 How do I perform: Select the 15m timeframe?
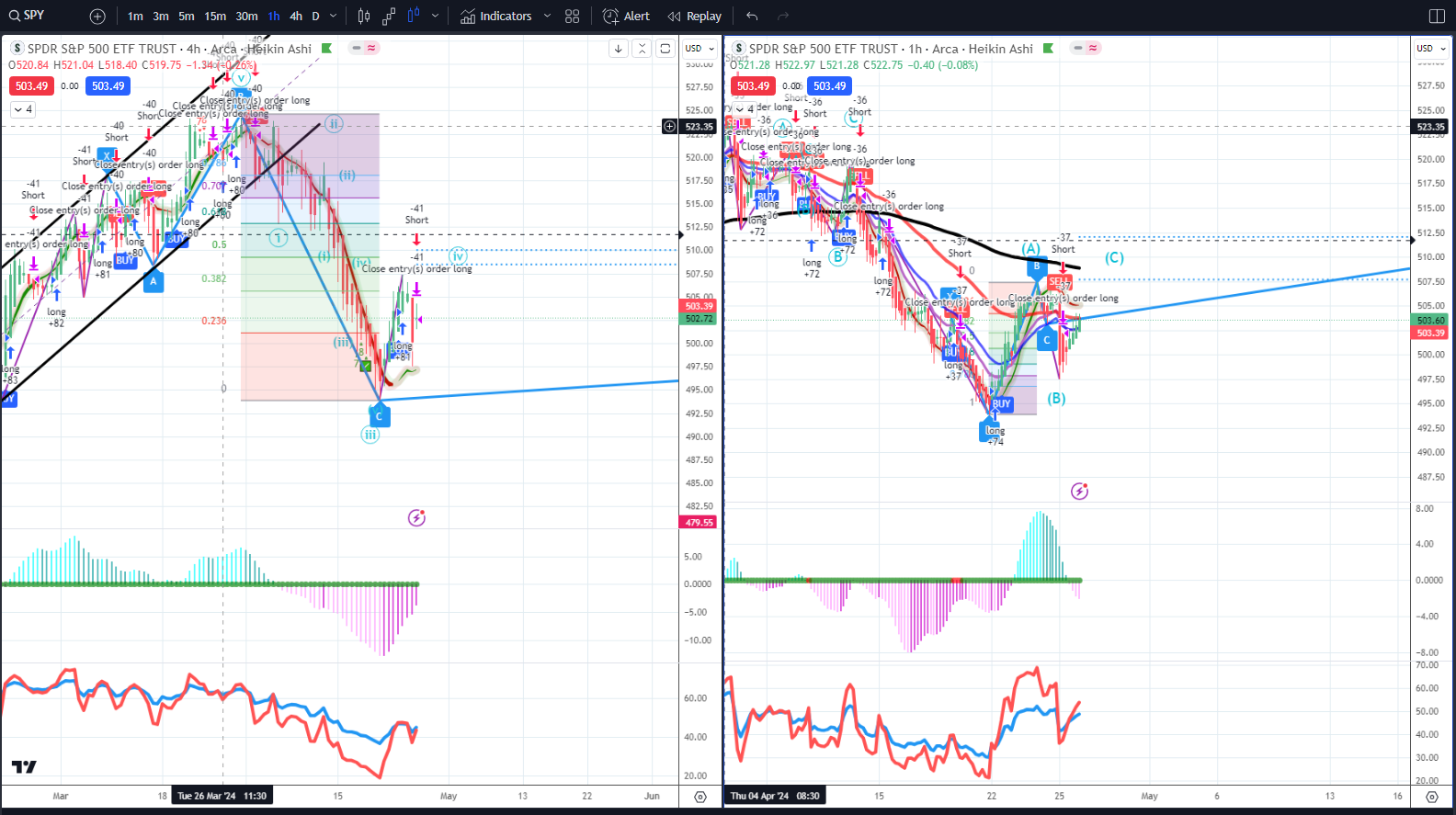click(x=215, y=17)
